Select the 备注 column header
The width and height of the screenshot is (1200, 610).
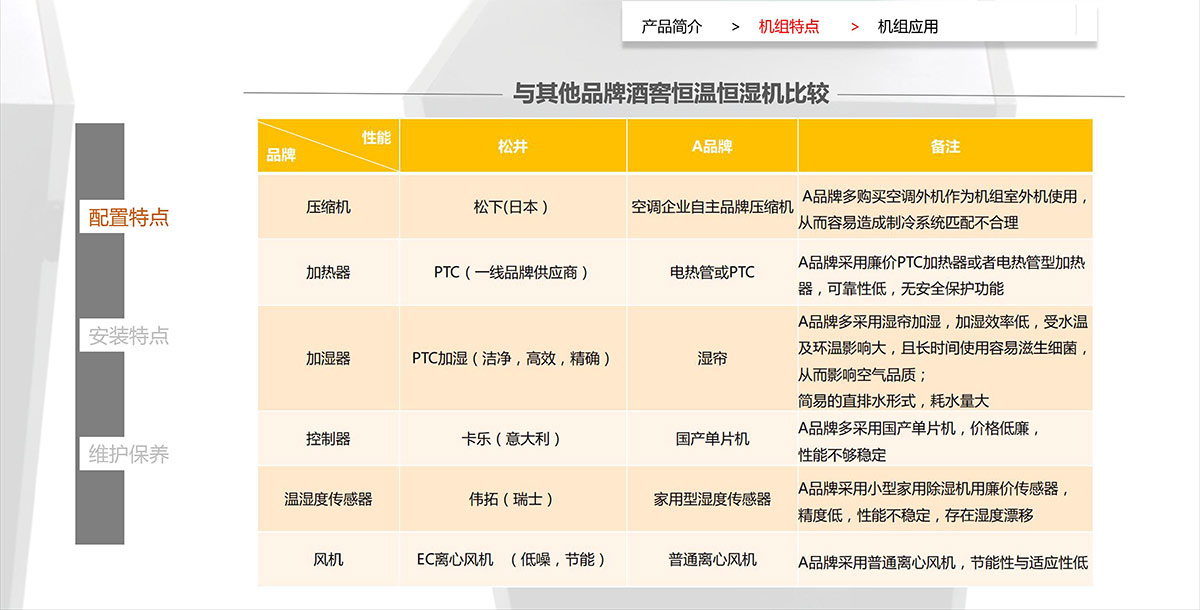coord(945,146)
